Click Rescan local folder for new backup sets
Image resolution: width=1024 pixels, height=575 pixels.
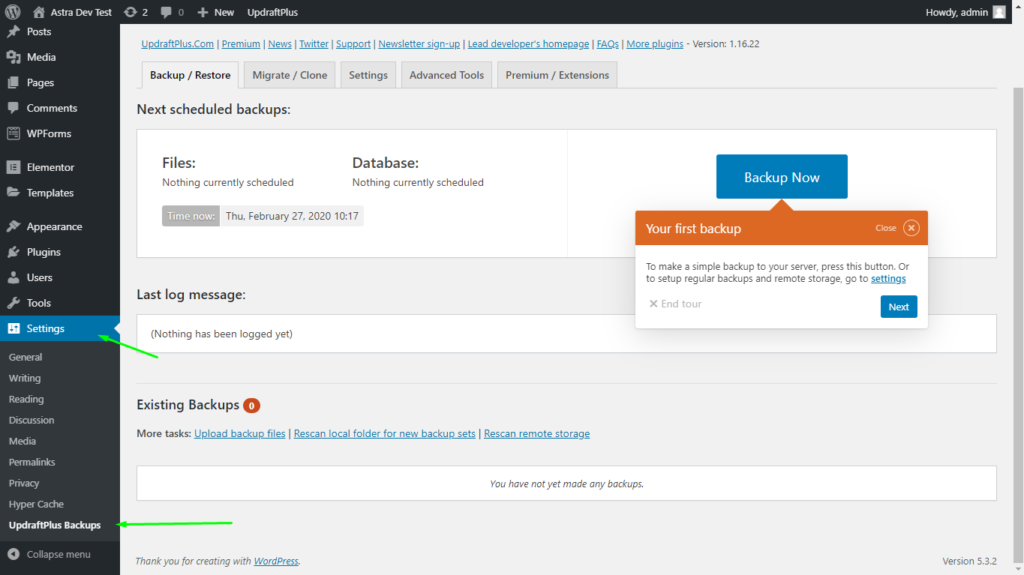[385, 433]
